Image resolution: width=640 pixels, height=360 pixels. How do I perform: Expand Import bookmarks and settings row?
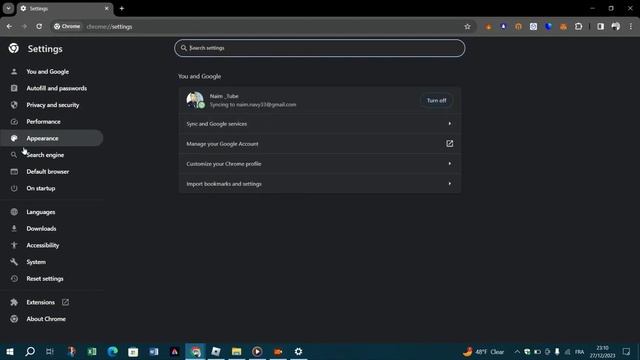[x=320, y=184]
